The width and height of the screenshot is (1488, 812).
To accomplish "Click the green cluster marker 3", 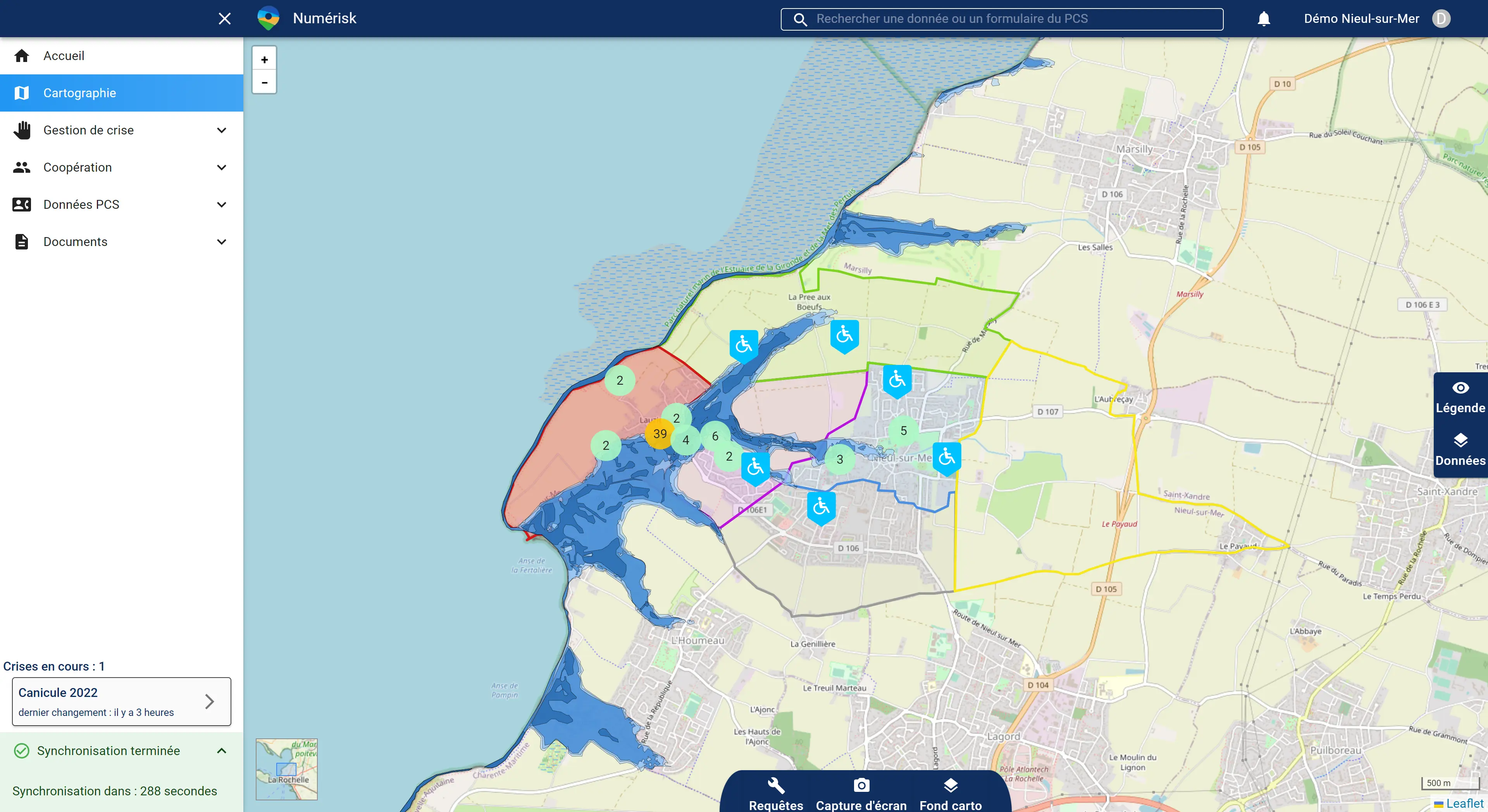I will click(x=840, y=460).
